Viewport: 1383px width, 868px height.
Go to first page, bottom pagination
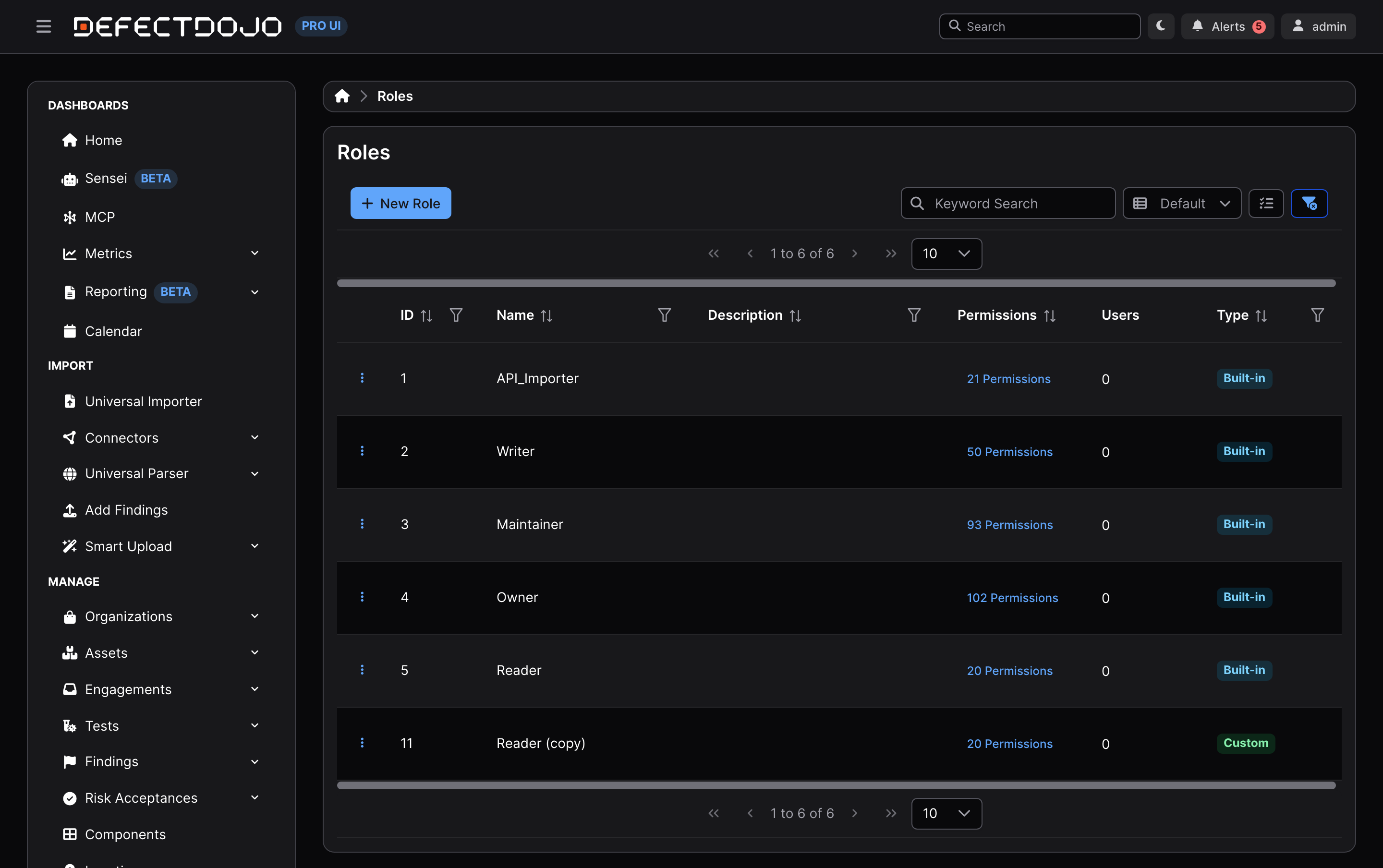click(x=714, y=813)
